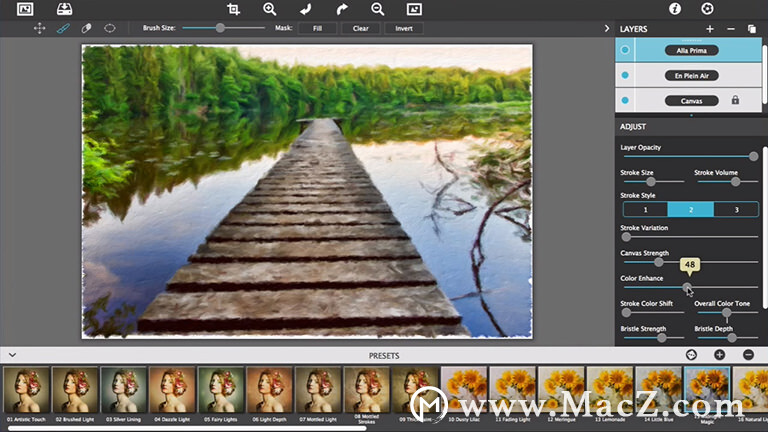
Task: Open the info icon in top bar
Action: point(675,8)
